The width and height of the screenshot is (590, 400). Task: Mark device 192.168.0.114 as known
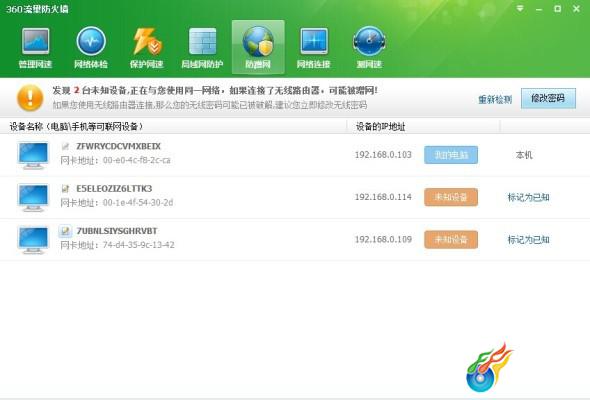pos(528,197)
